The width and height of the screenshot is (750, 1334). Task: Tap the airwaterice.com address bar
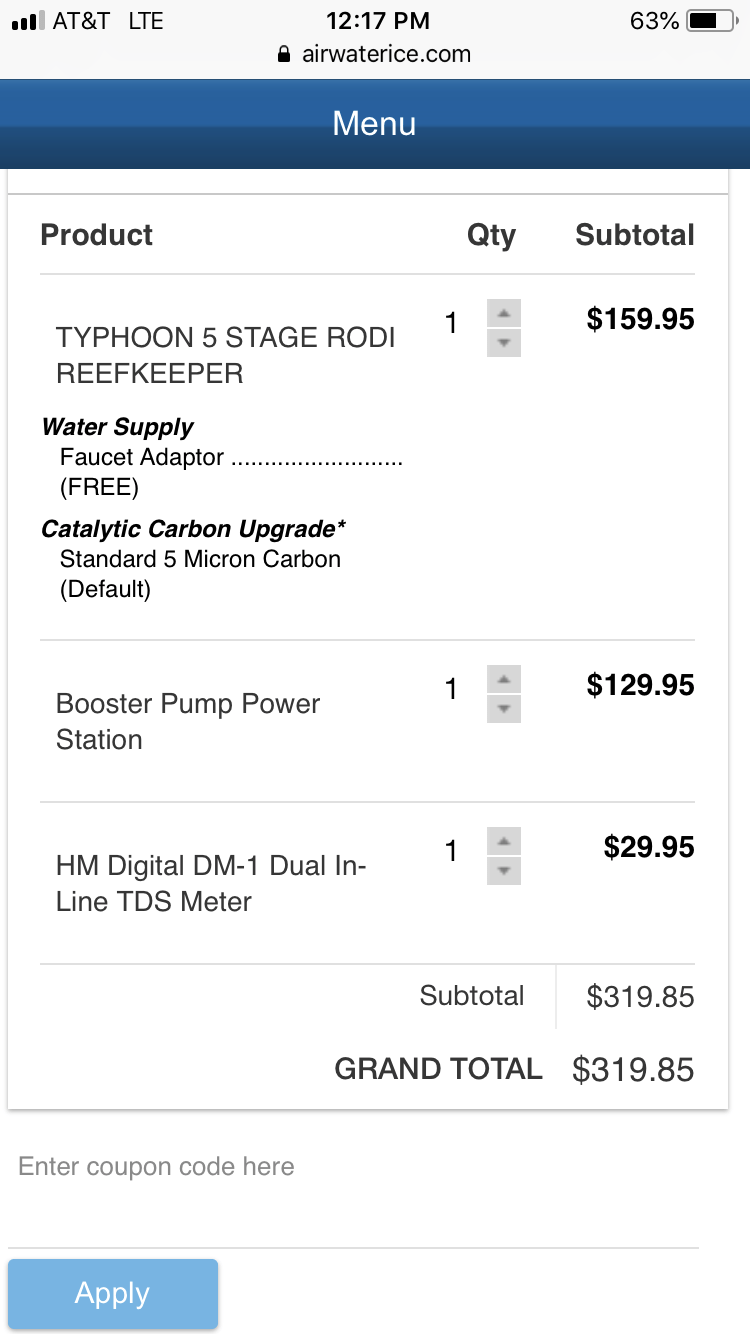click(x=386, y=54)
